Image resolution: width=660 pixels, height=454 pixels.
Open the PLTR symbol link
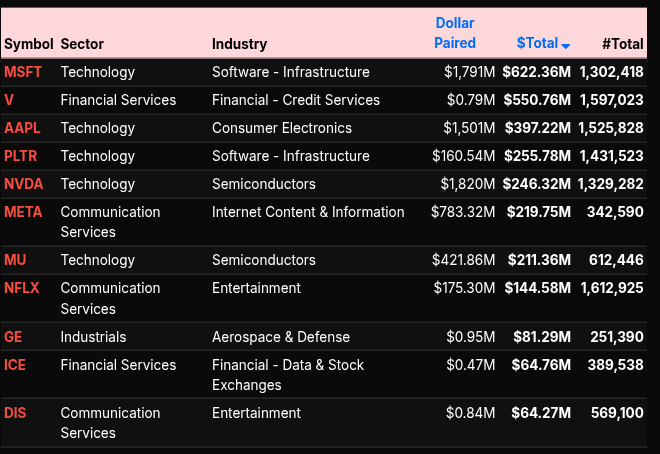pos(21,156)
